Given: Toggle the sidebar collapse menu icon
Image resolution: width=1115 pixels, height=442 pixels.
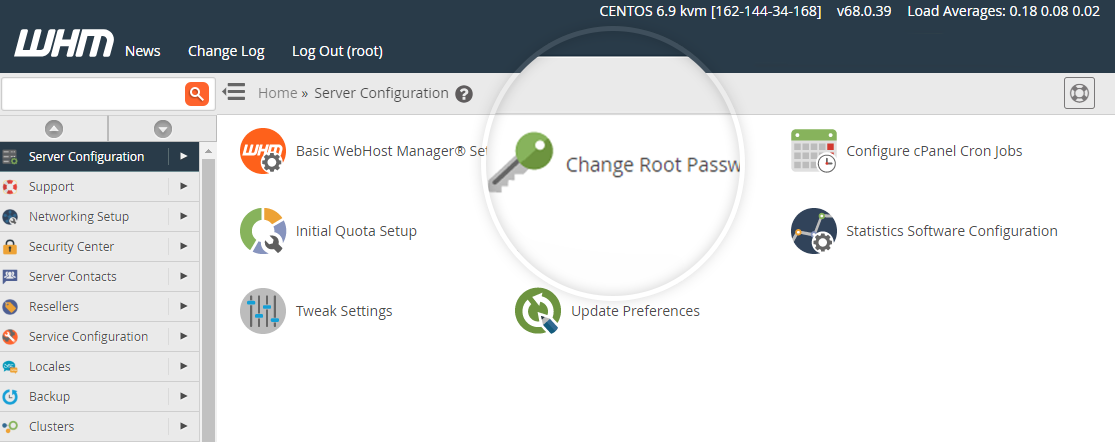Looking at the screenshot, I should pyautogui.click(x=234, y=93).
